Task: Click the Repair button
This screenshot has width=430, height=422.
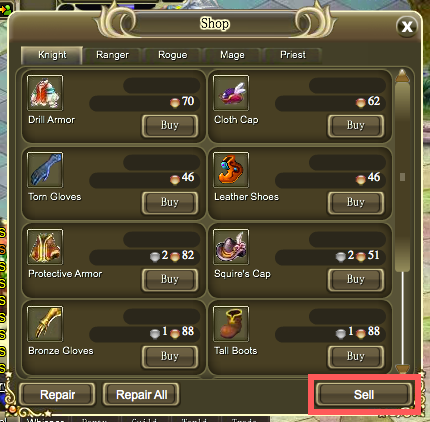Action: (x=57, y=395)
